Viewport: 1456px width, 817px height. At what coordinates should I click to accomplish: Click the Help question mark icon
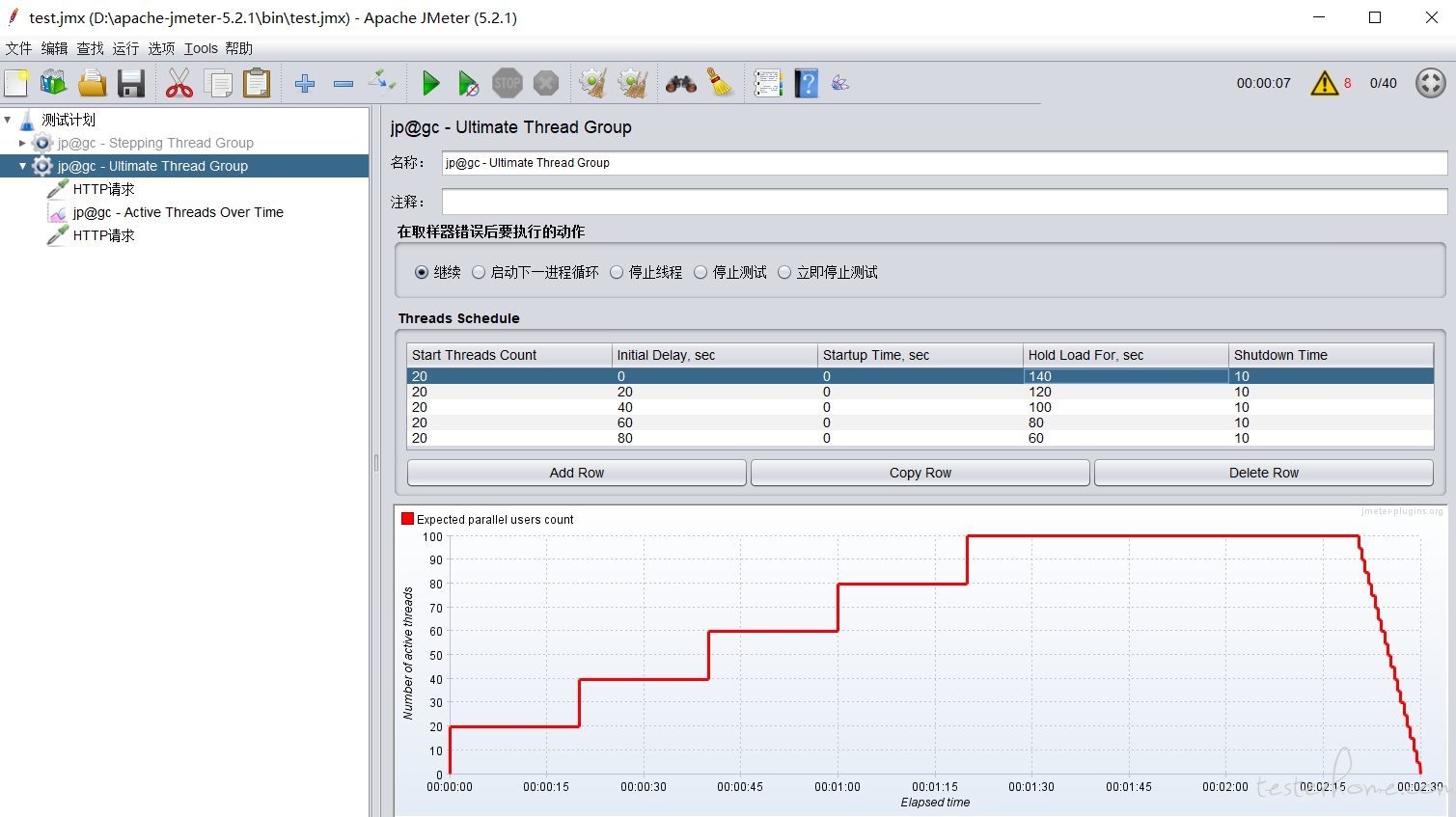(807, 84)
